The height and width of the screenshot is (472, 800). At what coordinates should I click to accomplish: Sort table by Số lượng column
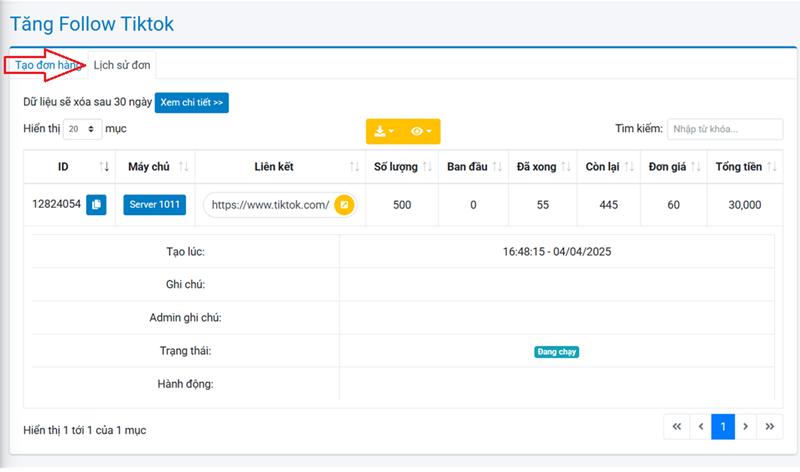click(x=402, y=167)
